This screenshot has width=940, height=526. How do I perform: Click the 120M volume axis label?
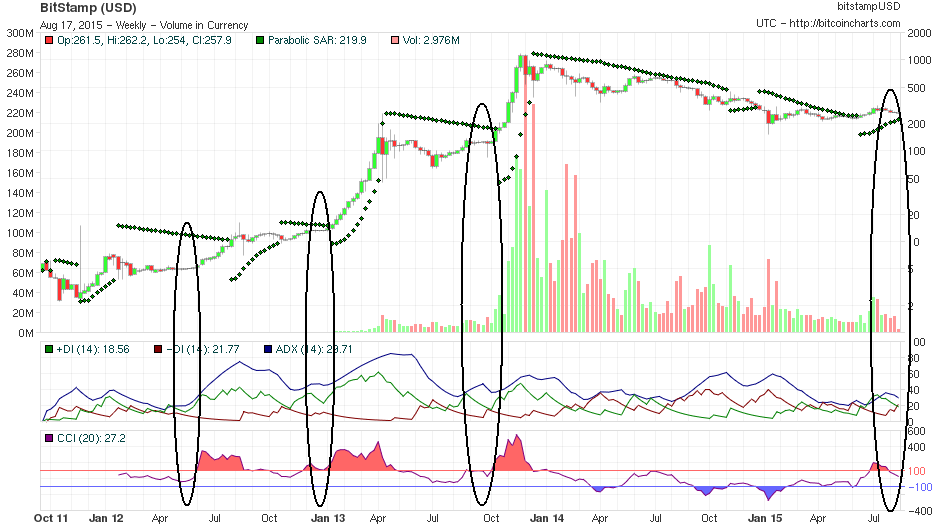point(20,213)
